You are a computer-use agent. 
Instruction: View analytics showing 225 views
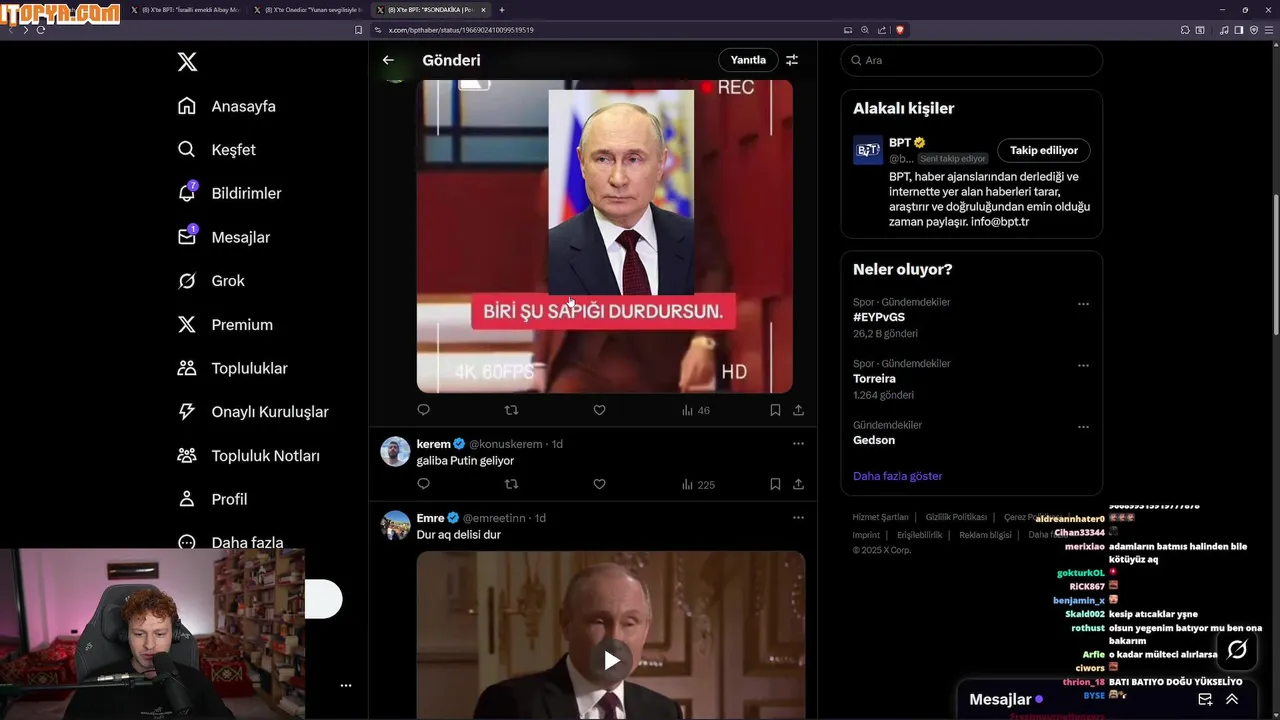[698, 484]
